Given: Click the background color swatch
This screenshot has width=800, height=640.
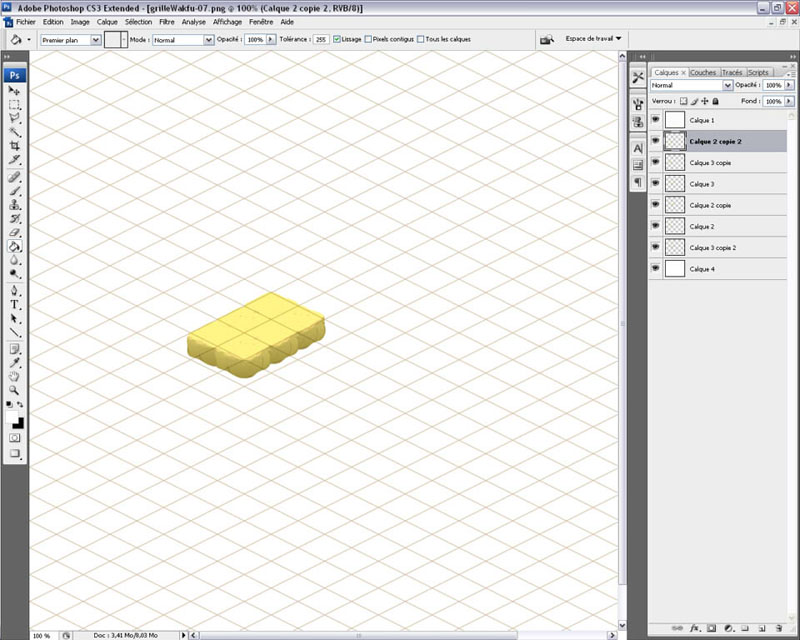Looking at the screenshot, I should pyautogui.click(x=20, y=424).
